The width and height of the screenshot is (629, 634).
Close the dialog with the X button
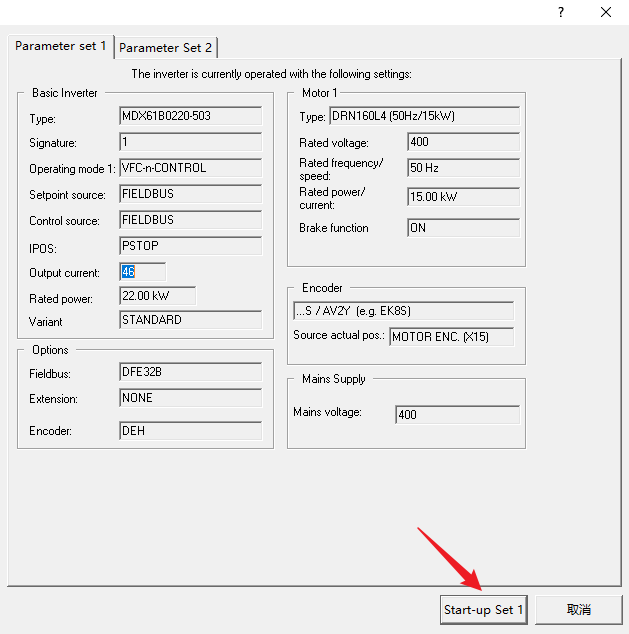[x=606, y=12]
